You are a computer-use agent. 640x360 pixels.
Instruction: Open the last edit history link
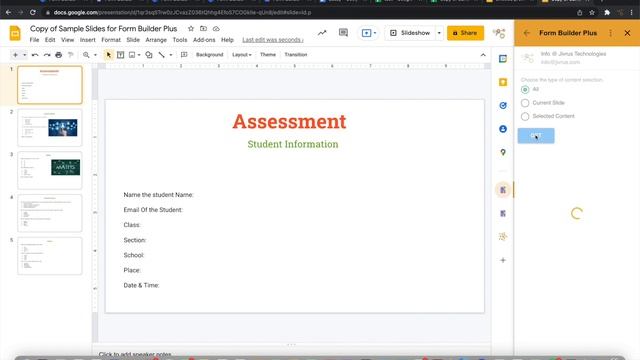273,40
